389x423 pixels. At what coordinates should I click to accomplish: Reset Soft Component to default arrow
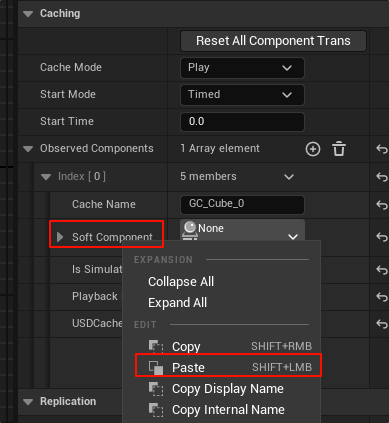[x=382, y=237]
